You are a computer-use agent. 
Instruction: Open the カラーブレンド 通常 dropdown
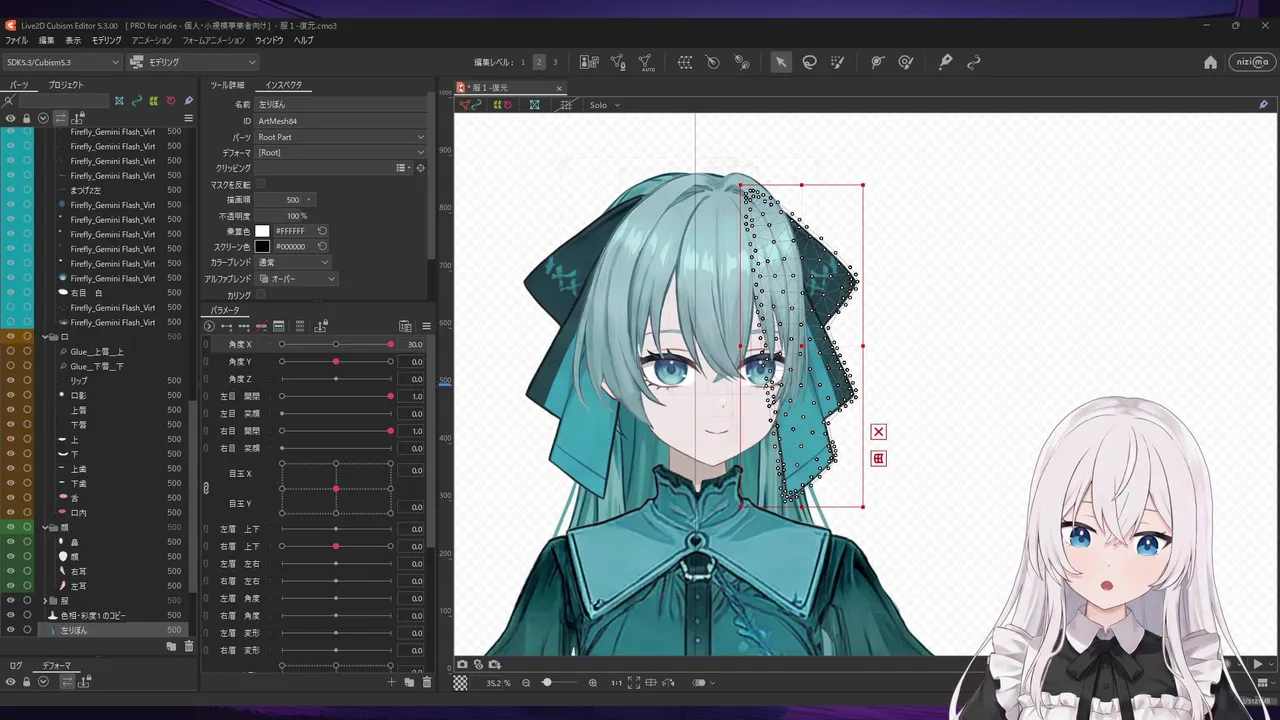point(293,262)
